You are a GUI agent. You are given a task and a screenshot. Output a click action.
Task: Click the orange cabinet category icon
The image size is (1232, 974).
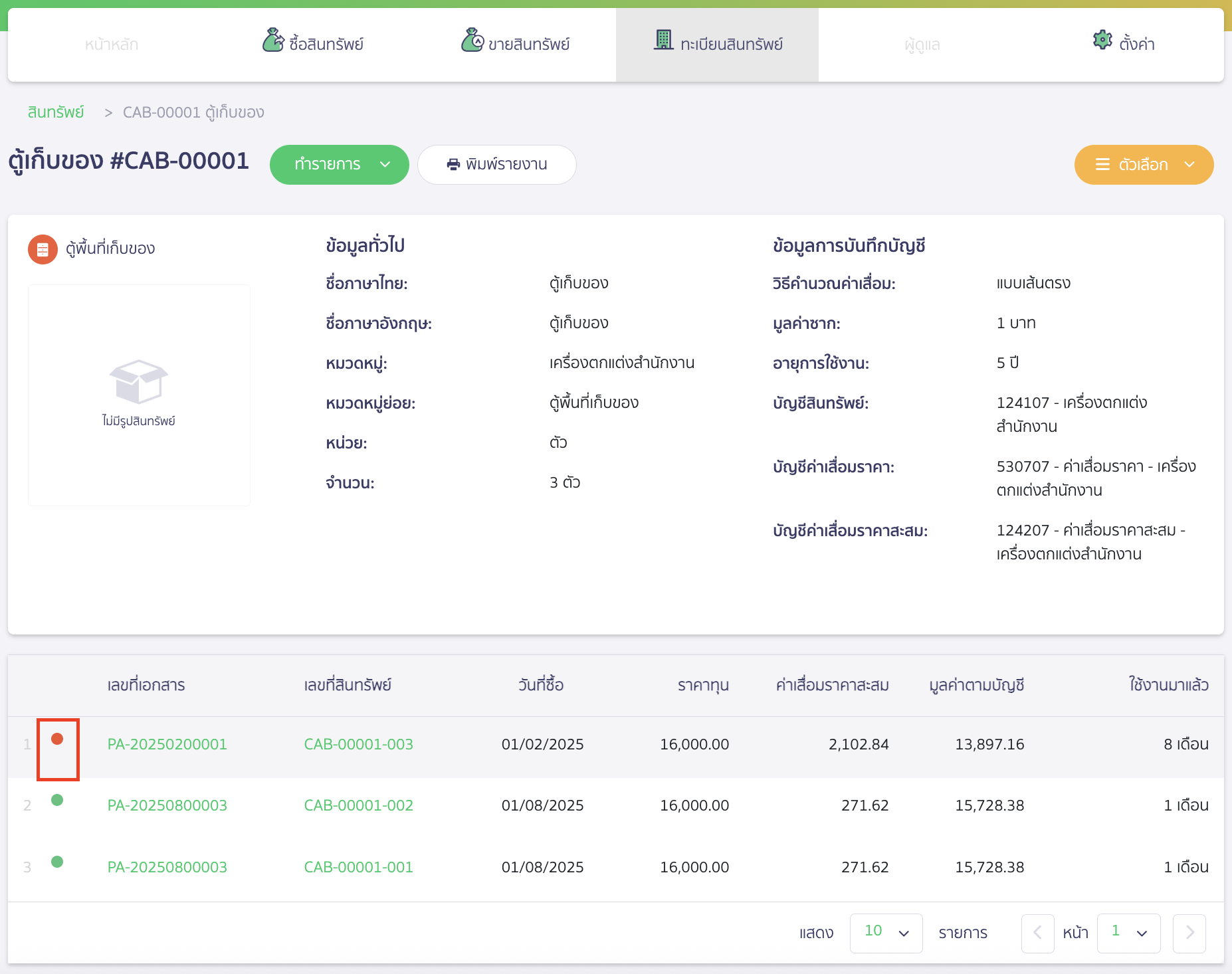43,249
